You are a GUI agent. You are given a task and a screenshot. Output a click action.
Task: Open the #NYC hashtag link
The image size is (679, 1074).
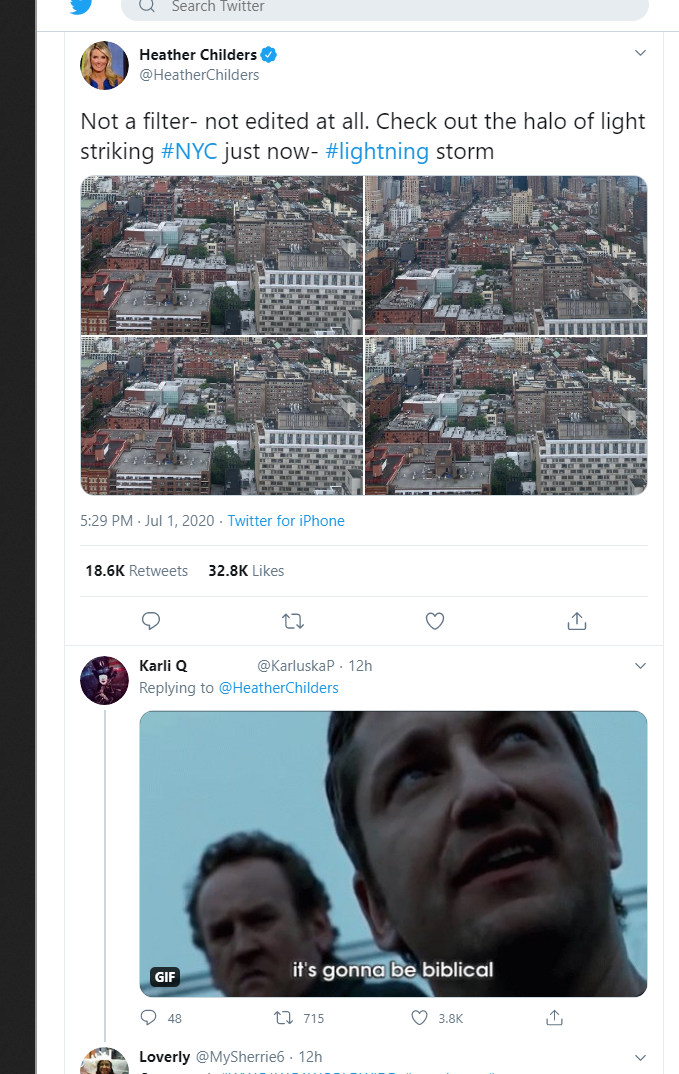(189, 152)
